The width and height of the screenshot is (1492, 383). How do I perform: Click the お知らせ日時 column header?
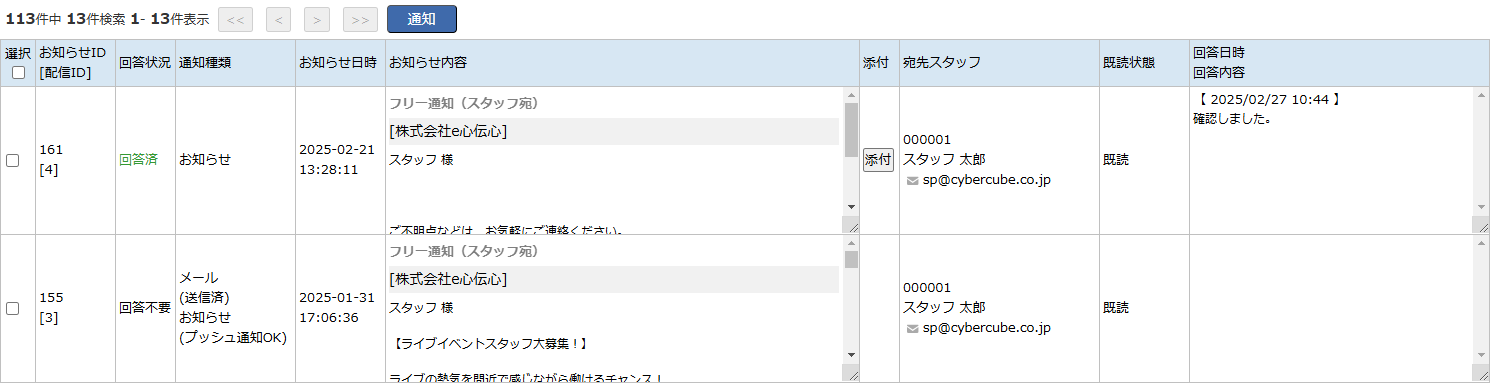[338, 62]
